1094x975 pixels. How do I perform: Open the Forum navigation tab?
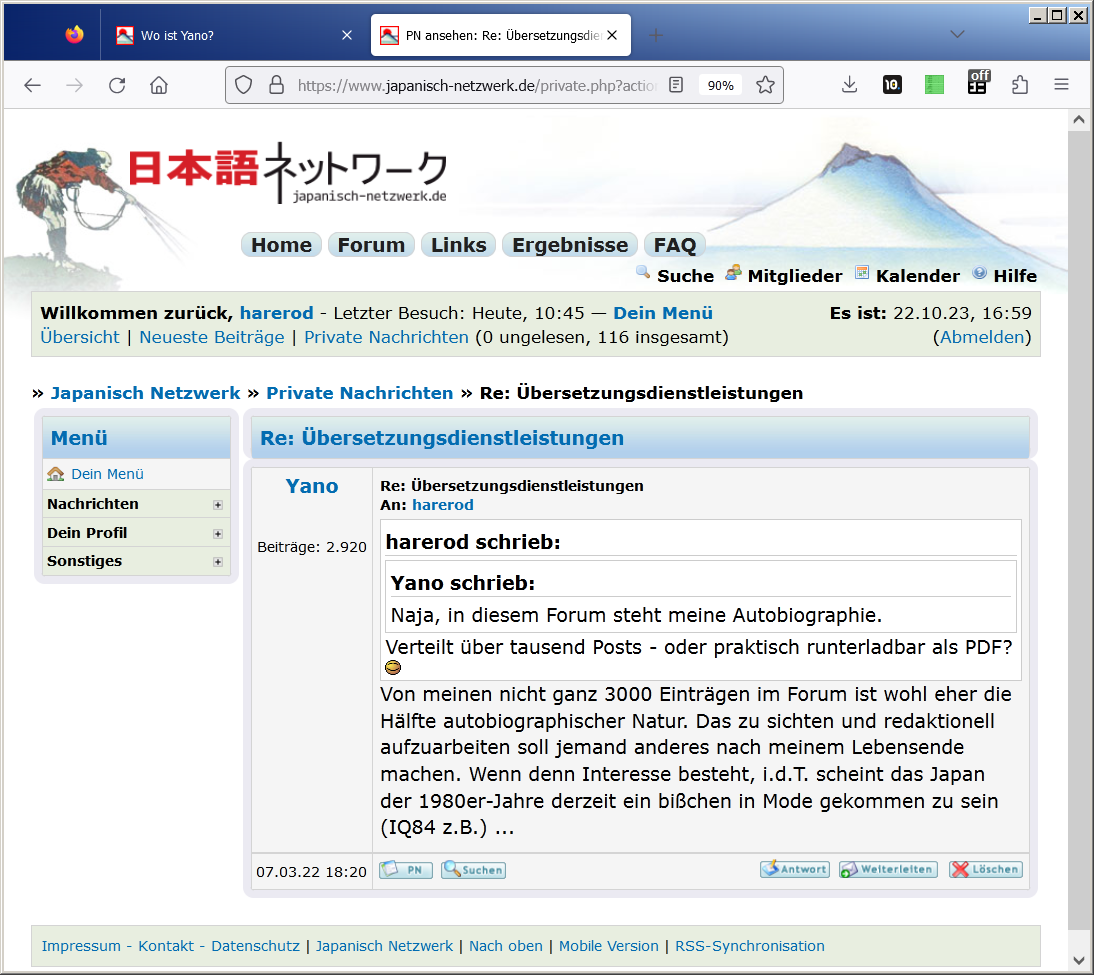coord(371,245)
